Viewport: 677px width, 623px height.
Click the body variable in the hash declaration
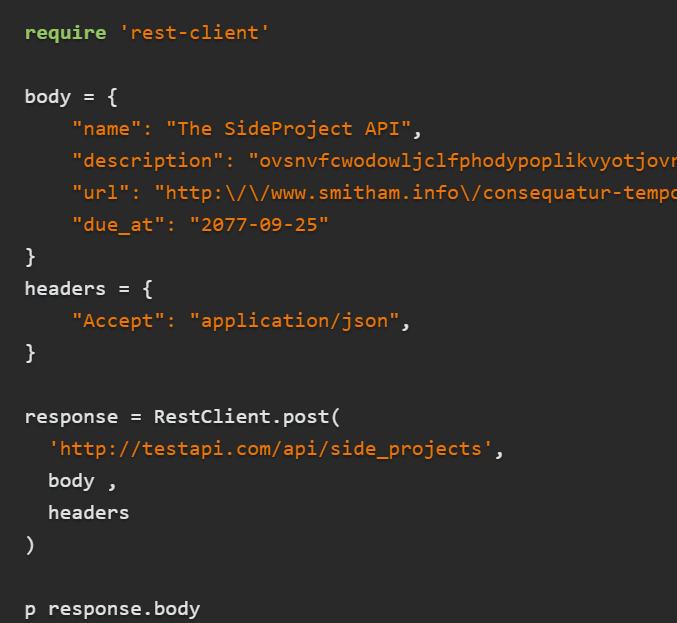click(x=47, y=97)
